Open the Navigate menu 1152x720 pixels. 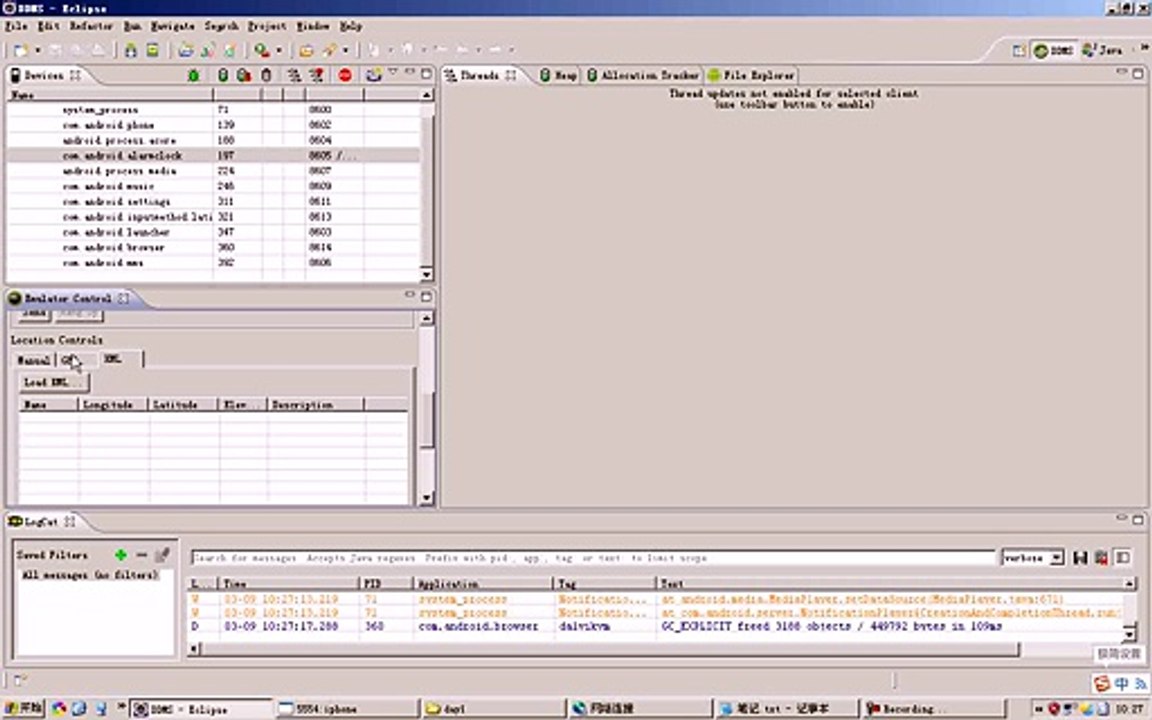click(173, 26)
